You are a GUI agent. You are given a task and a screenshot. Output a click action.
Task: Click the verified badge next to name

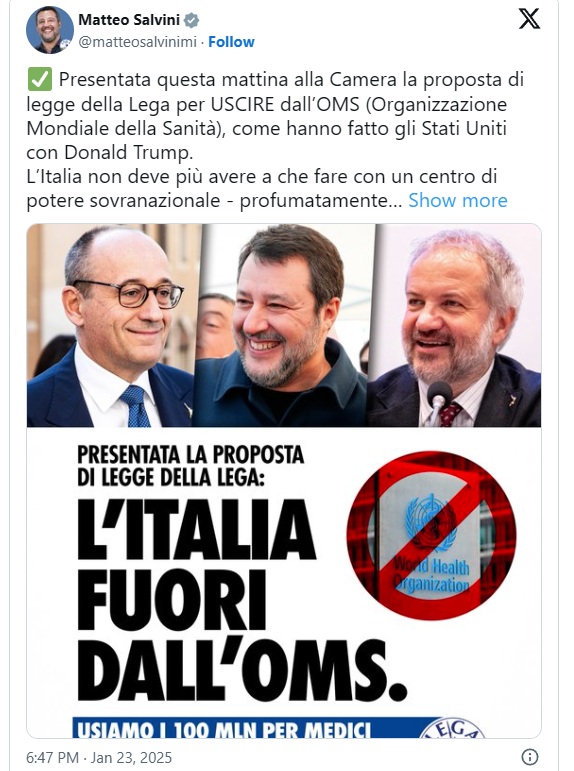coord(191,20)
